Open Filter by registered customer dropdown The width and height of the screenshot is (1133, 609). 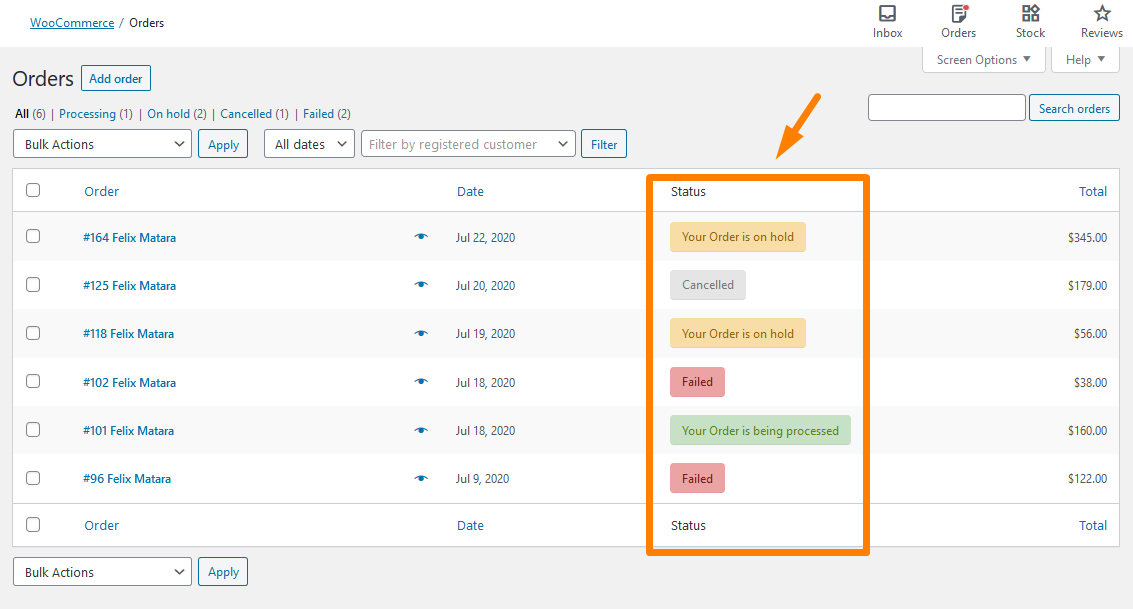(x=468, y=144)
